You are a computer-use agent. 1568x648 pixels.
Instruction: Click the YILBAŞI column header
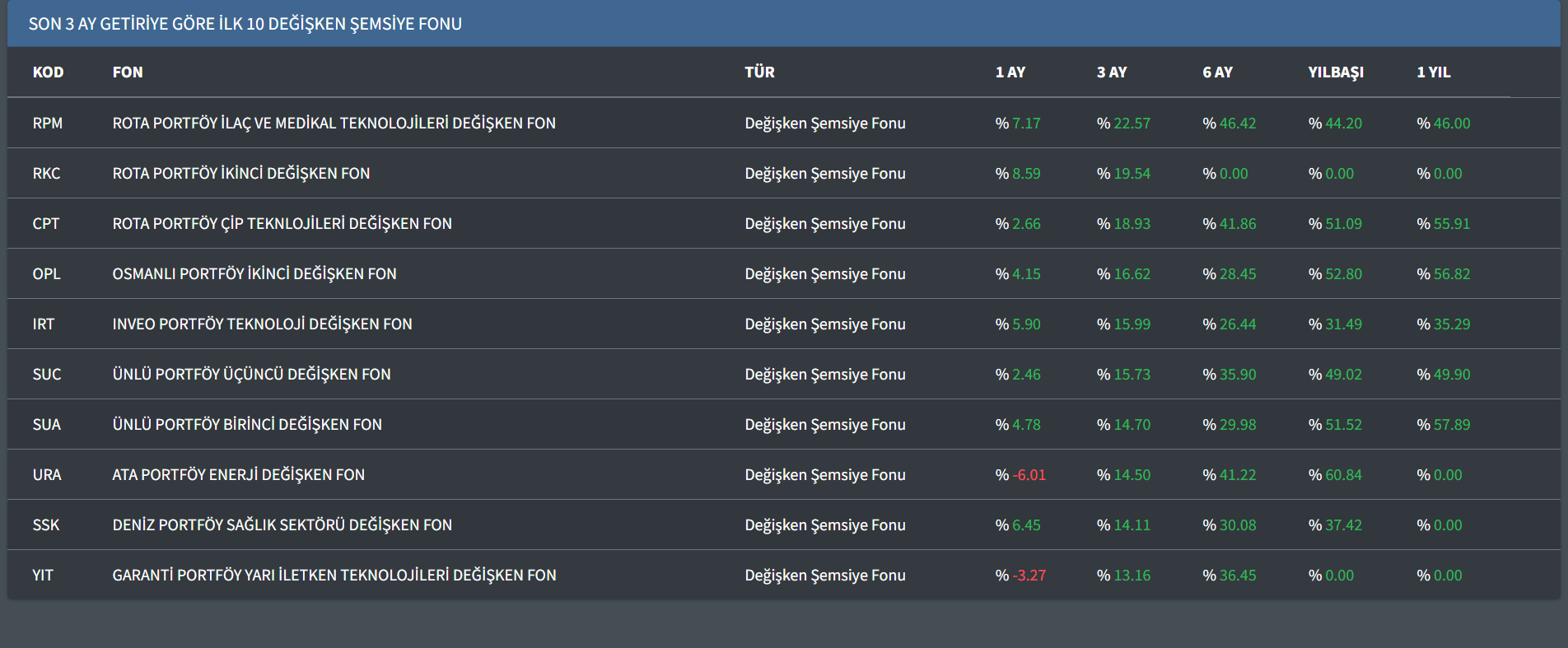pos(1335,72)
